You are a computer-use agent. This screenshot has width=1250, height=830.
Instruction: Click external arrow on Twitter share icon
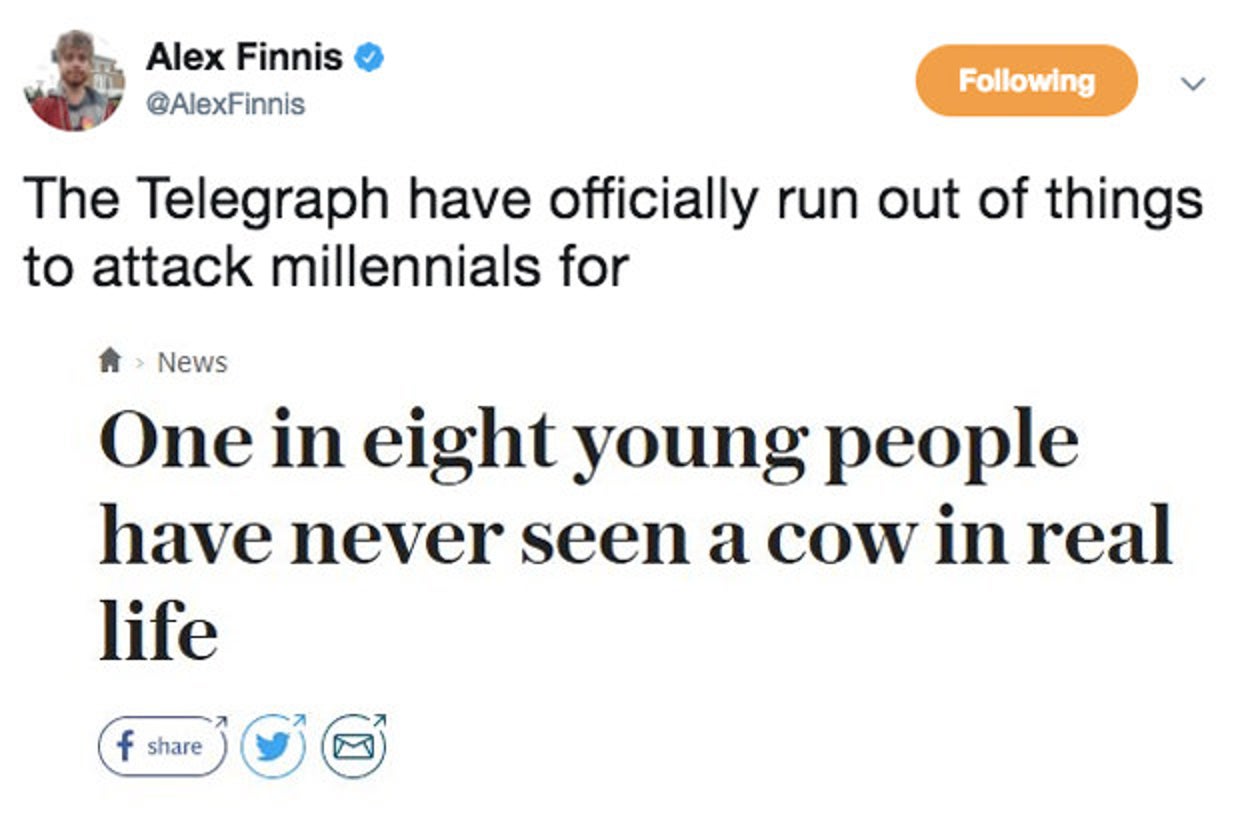[301, 720]
